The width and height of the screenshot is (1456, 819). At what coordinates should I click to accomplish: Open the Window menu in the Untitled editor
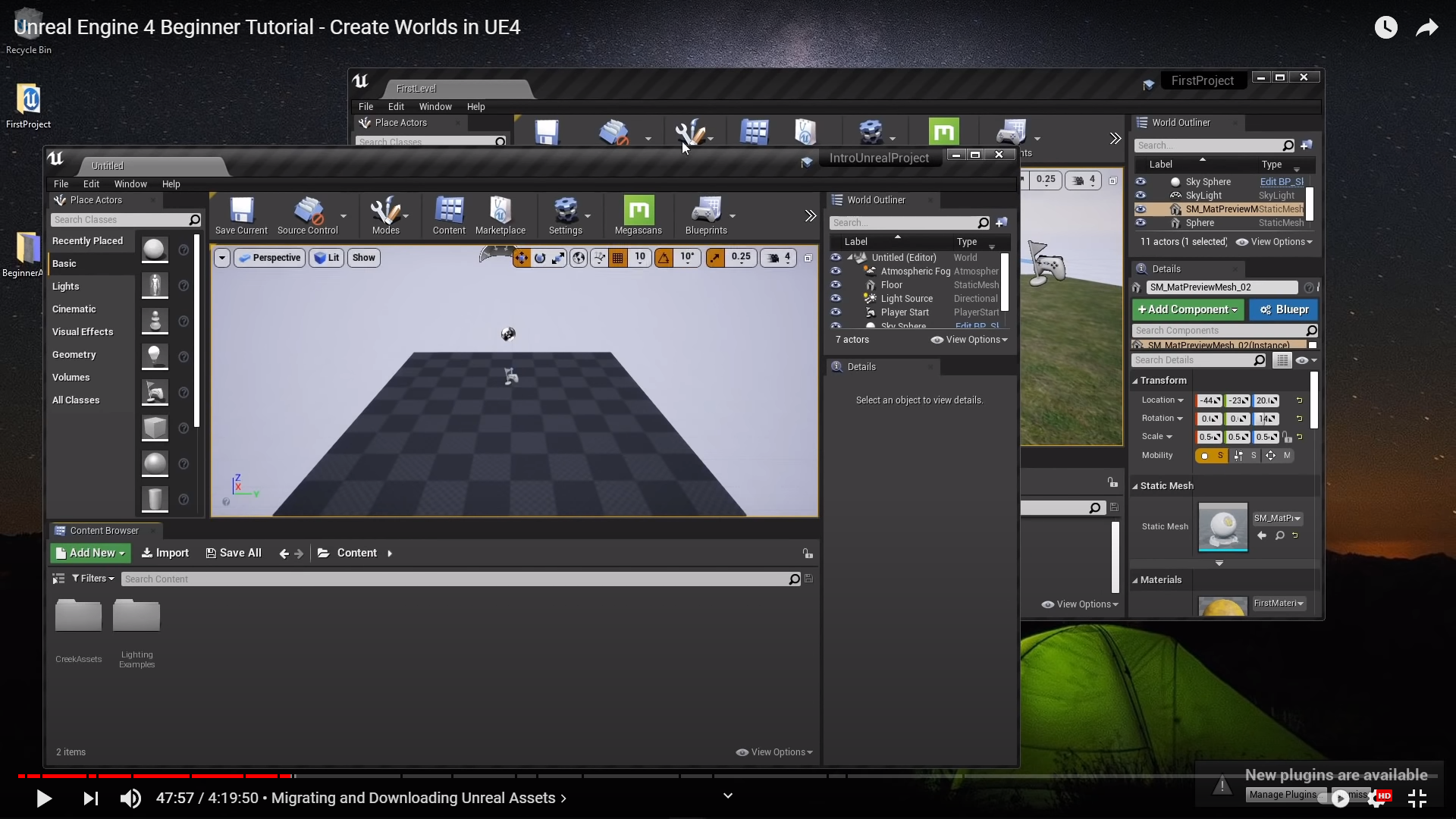tap(130, 184)
